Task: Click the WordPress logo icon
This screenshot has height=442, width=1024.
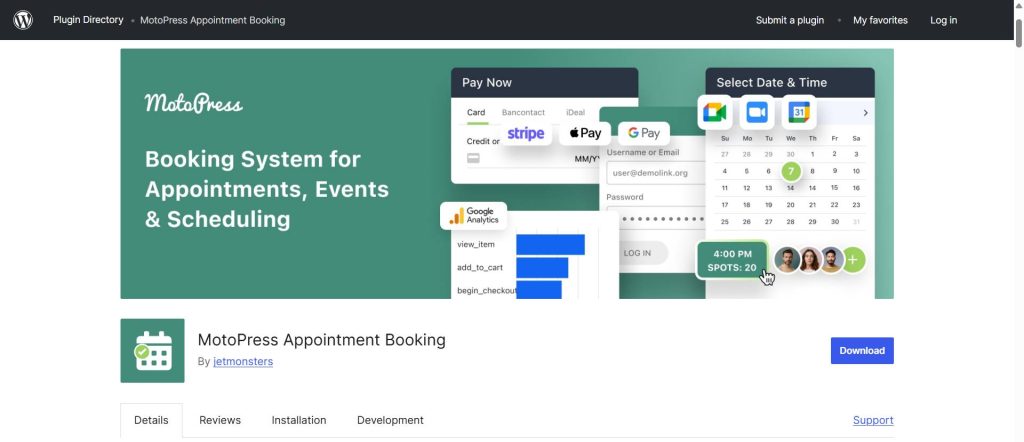Action: tap(23, 20)
